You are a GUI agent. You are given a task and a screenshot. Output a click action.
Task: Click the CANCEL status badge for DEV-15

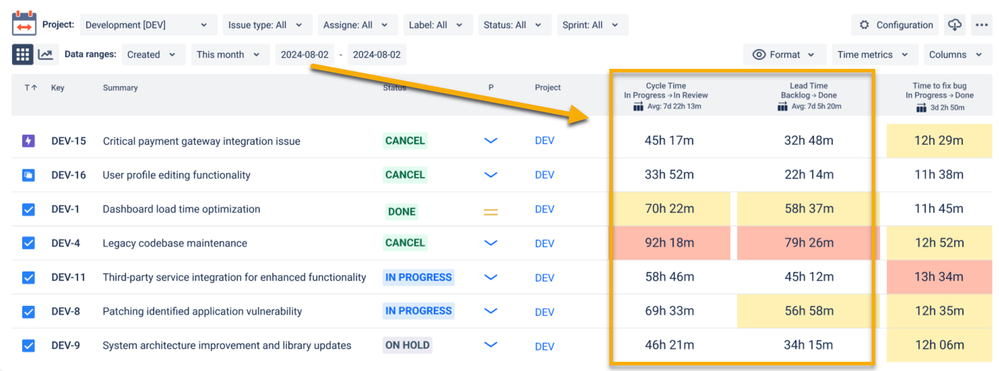click(405, 140)
